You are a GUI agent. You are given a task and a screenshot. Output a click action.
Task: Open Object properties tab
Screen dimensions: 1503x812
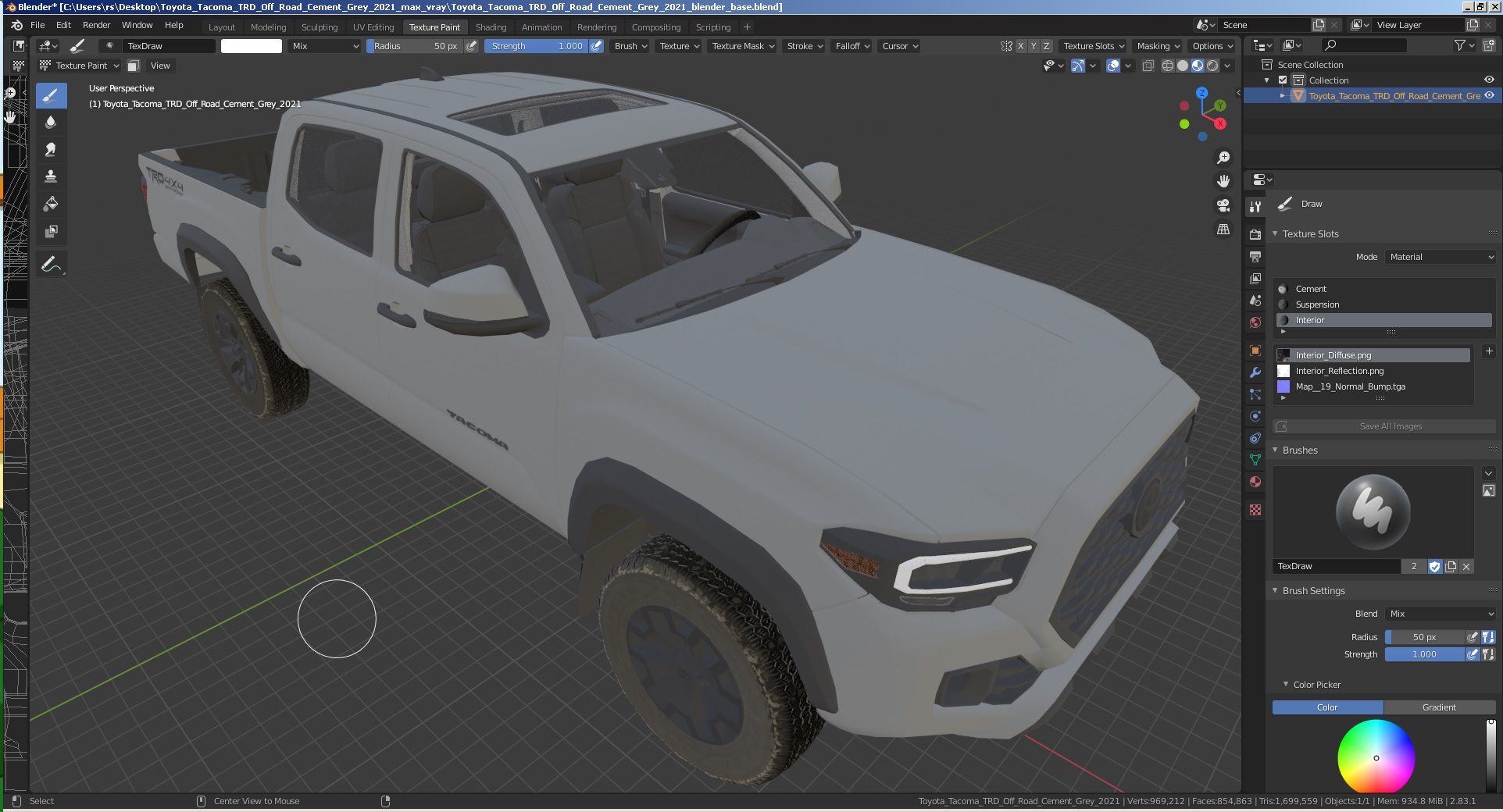[x=1255, y=351]
